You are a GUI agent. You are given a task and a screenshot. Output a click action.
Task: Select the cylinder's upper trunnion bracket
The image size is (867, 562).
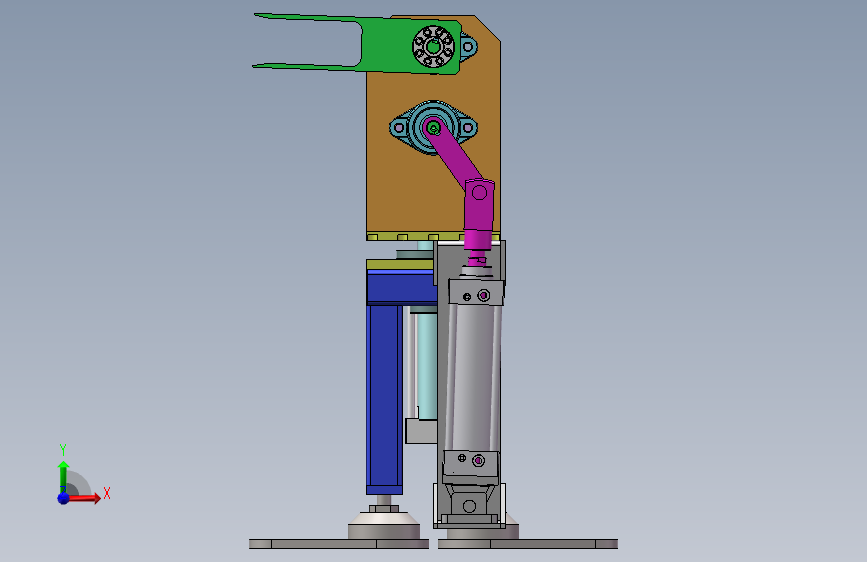pyautogui.click(x=476, y=292)
